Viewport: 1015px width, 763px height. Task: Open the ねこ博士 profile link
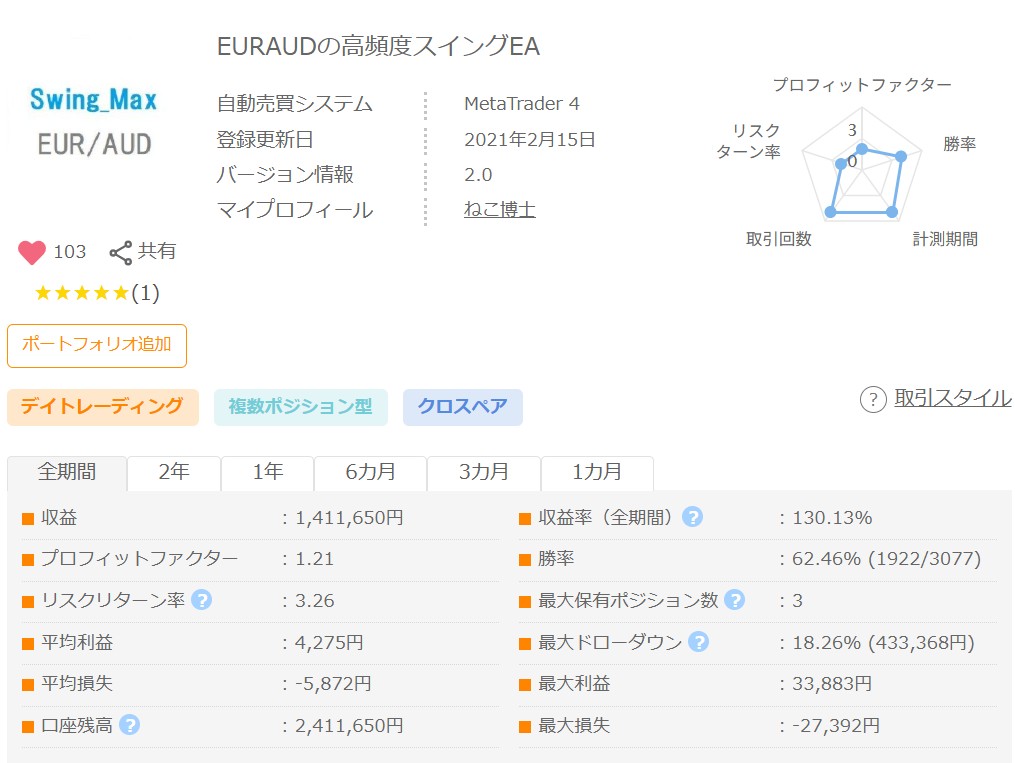(499, 210)
